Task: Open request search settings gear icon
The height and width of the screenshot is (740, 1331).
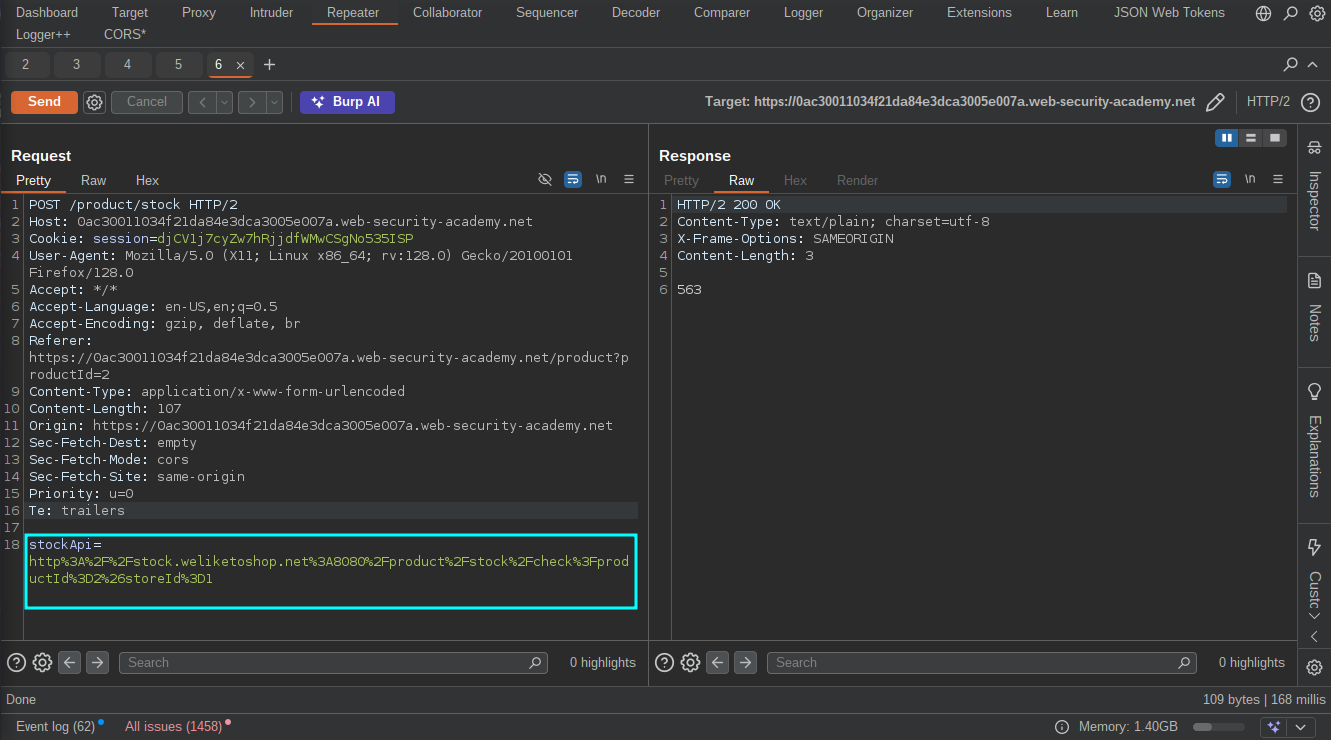Action: click(x=42, y=662)
